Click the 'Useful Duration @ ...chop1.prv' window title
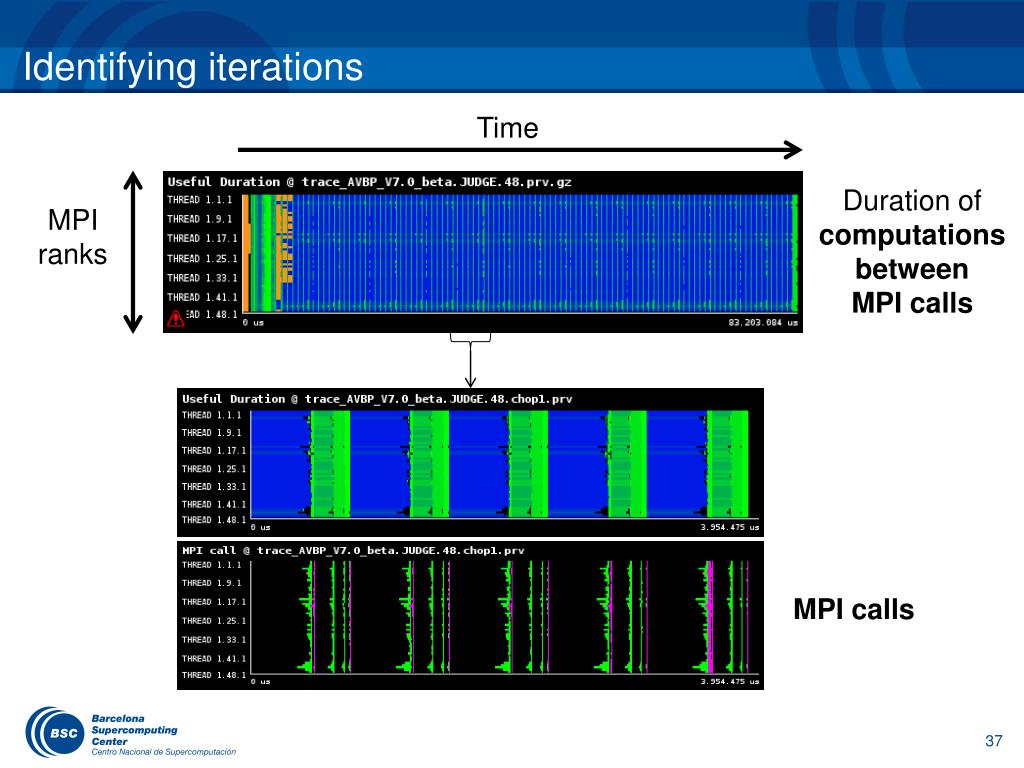This screenshot has height=768, width=1024. [x=377, y=399]
